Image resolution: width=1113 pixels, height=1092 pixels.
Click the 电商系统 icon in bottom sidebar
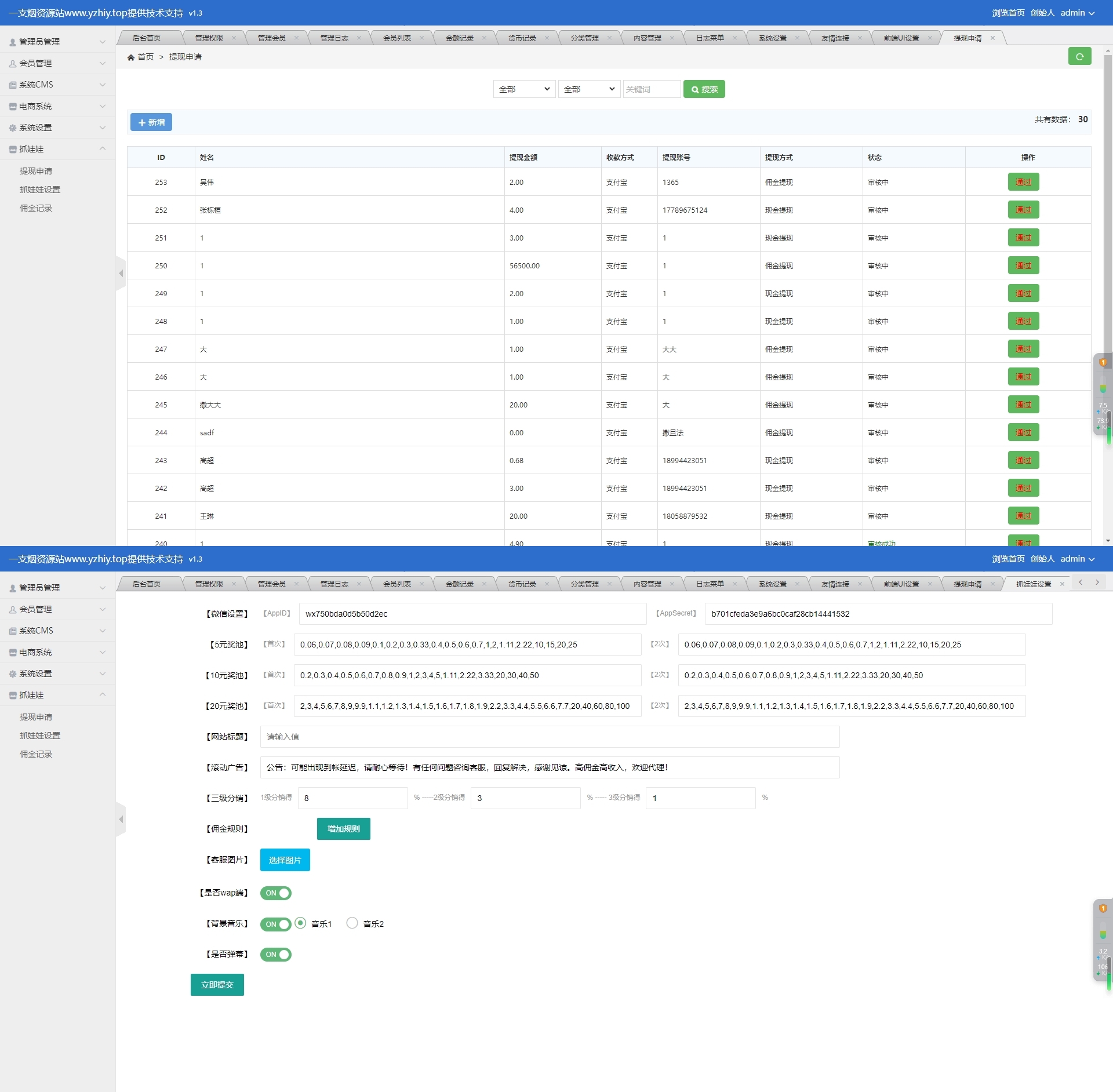point(13,652)
